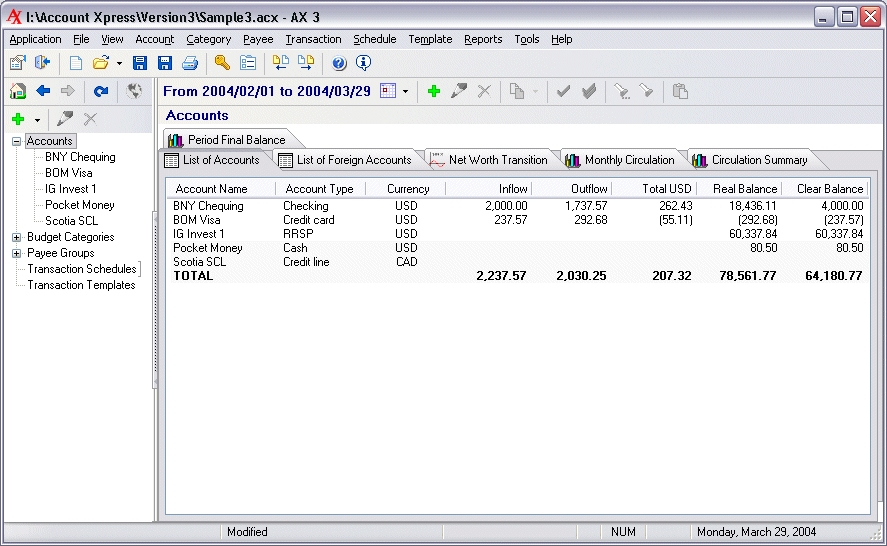Expand the Payee Groups tree node
This screenshot has width=887, height=546.
[x=17, y=253]
